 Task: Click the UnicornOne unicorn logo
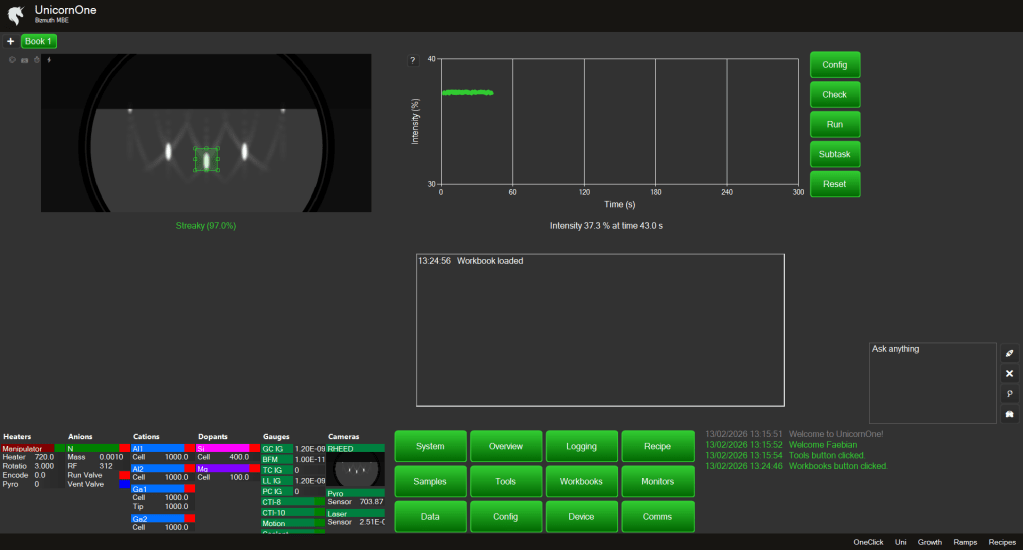tap(16, 13)
